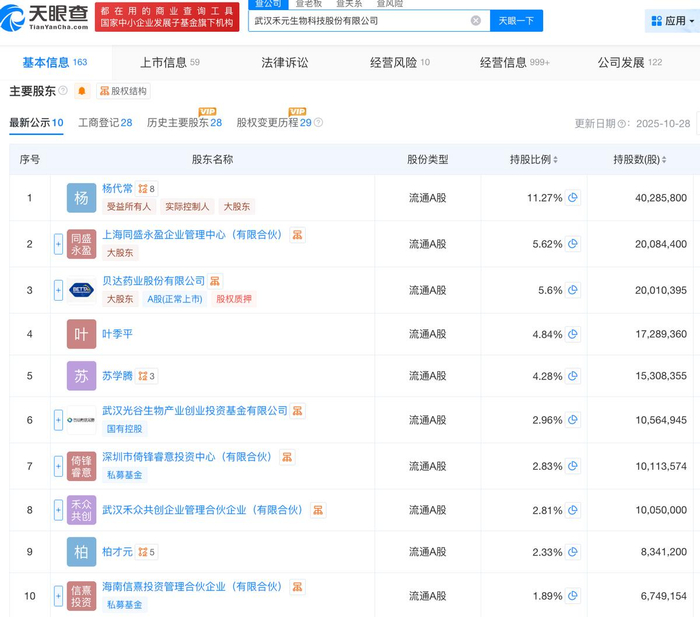Open pie chart icon for 杨代常's 11.27% holding
Screen dimensions: 700x617
573,198
